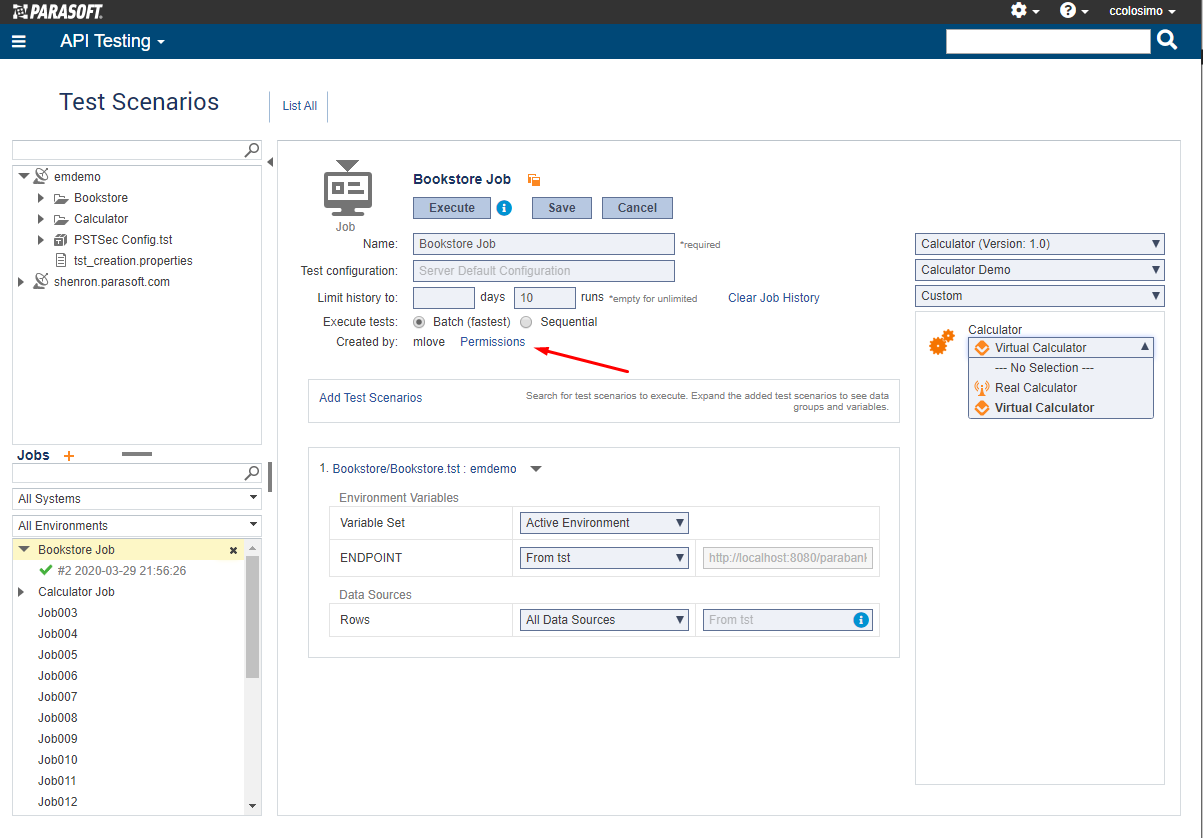
Task: Click the shenron.parasoft.com server icon
Action: coord(41,282)
